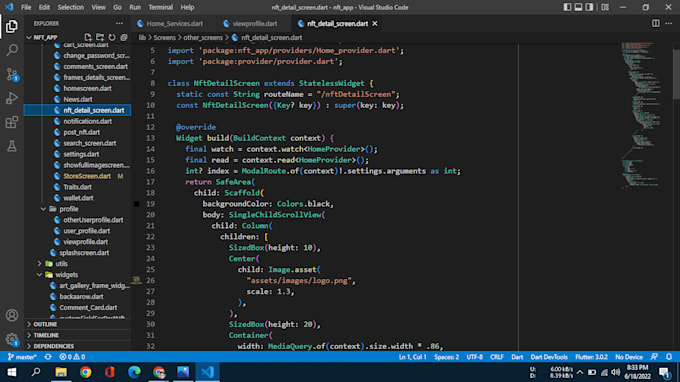This screenshot has height=382, width=680.
Task: Click the lightbulb icon near line 26
Action: point(136,280)
